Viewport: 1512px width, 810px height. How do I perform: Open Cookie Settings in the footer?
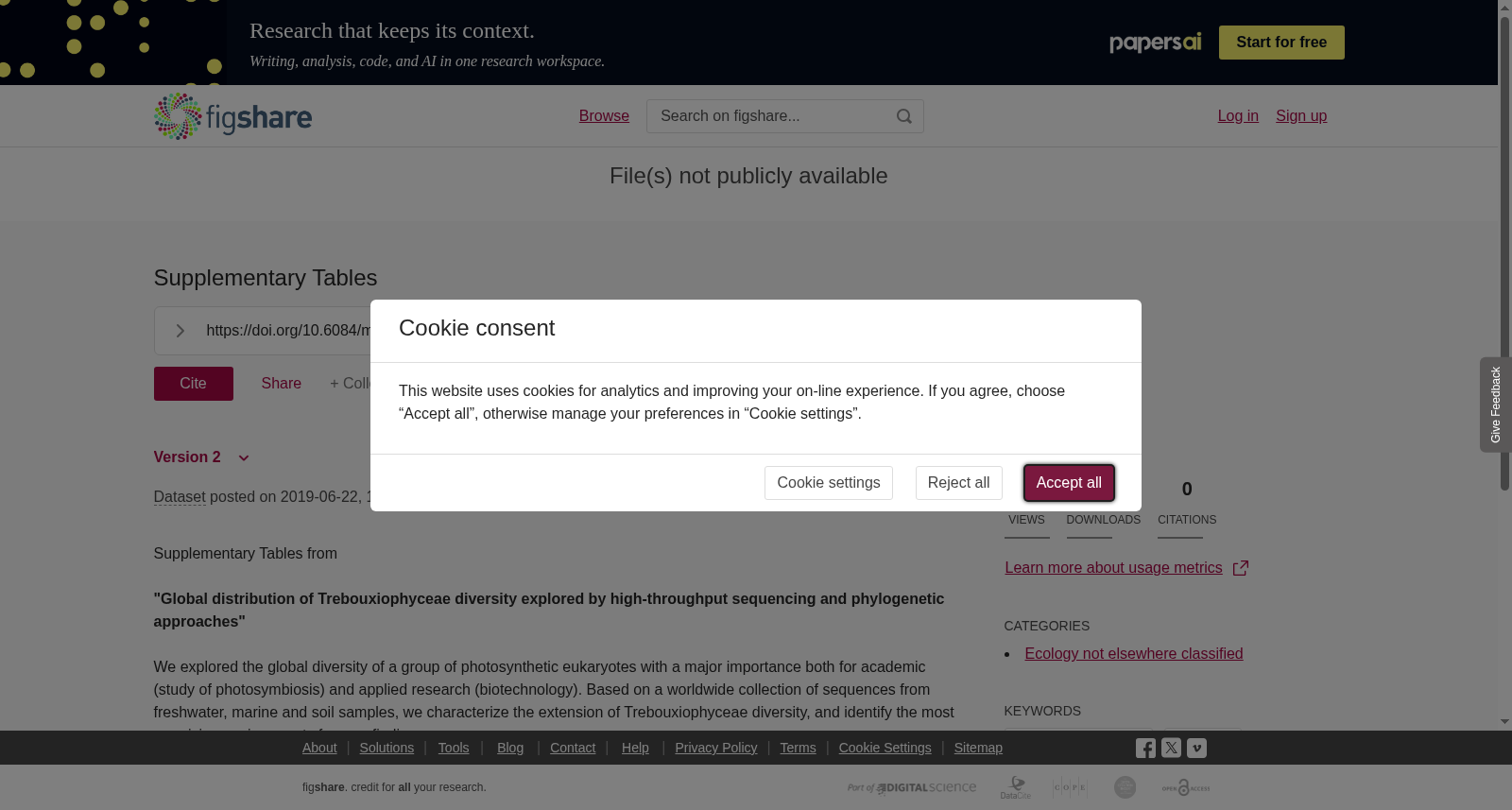tap(885, 748)
